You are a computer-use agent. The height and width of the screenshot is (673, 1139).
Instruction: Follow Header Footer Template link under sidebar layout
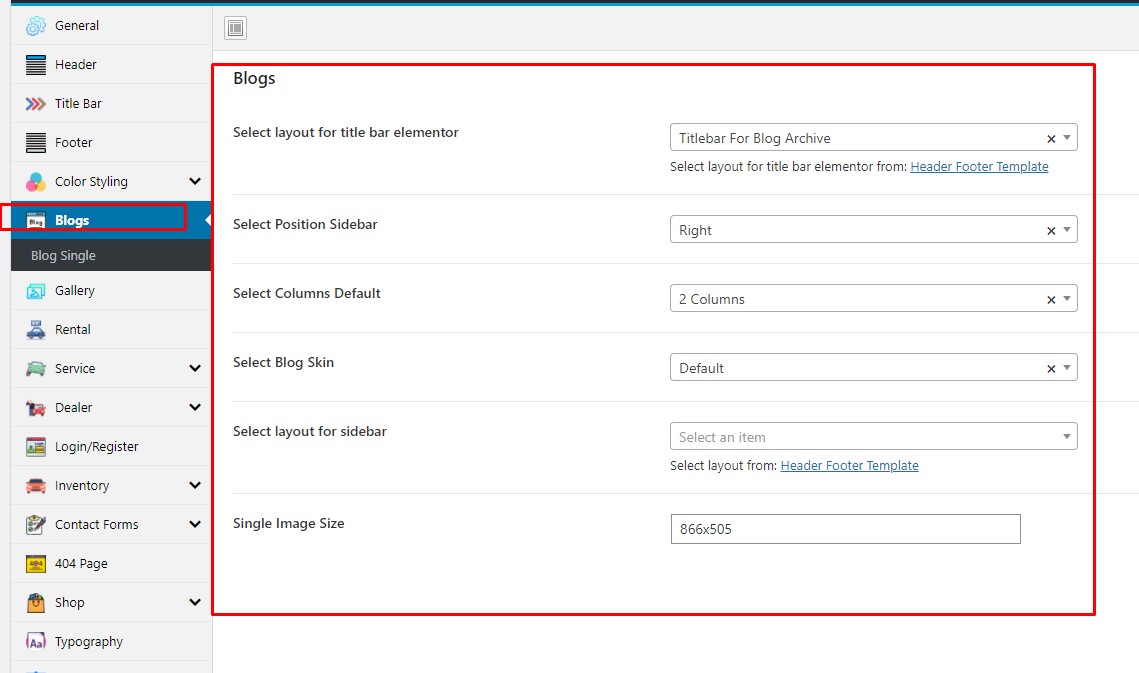coord(849,466)
